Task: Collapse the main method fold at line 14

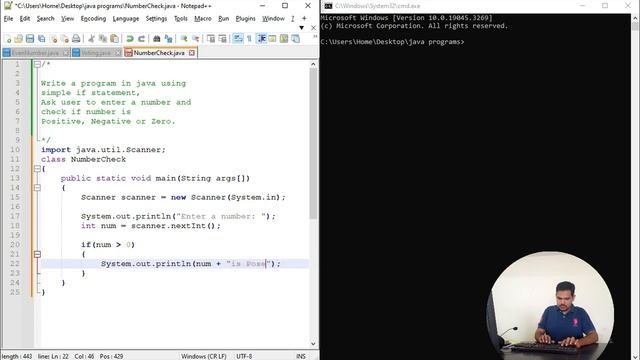Action: 37,188
